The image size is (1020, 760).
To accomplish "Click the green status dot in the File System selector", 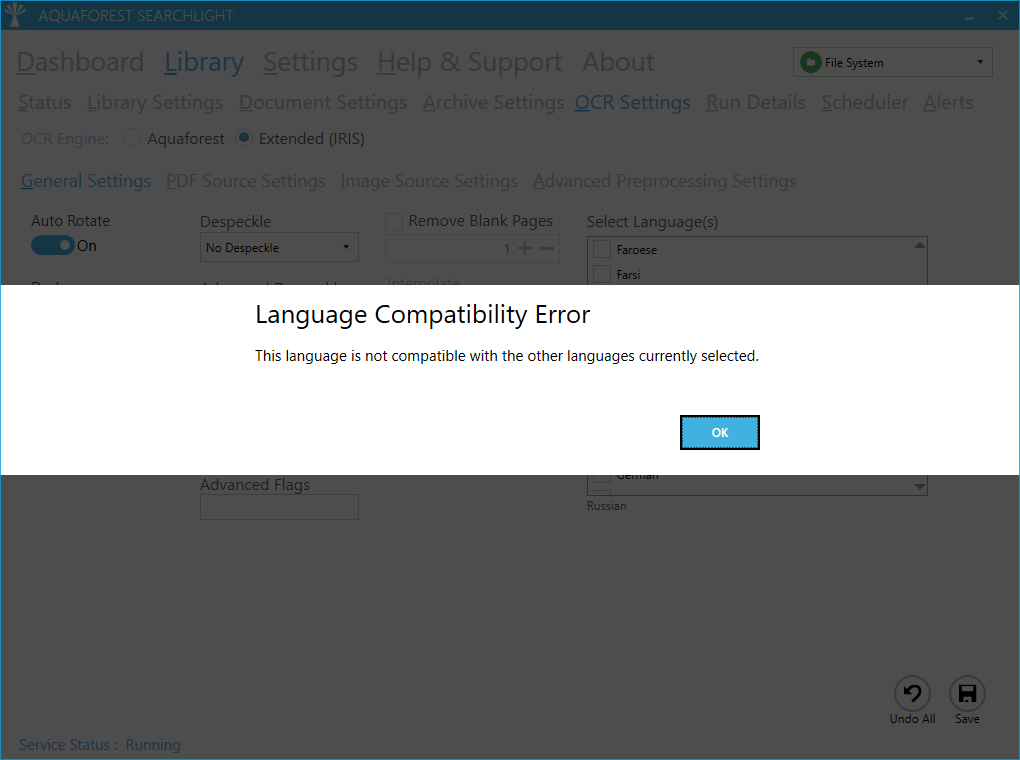I will pos(810,62).
